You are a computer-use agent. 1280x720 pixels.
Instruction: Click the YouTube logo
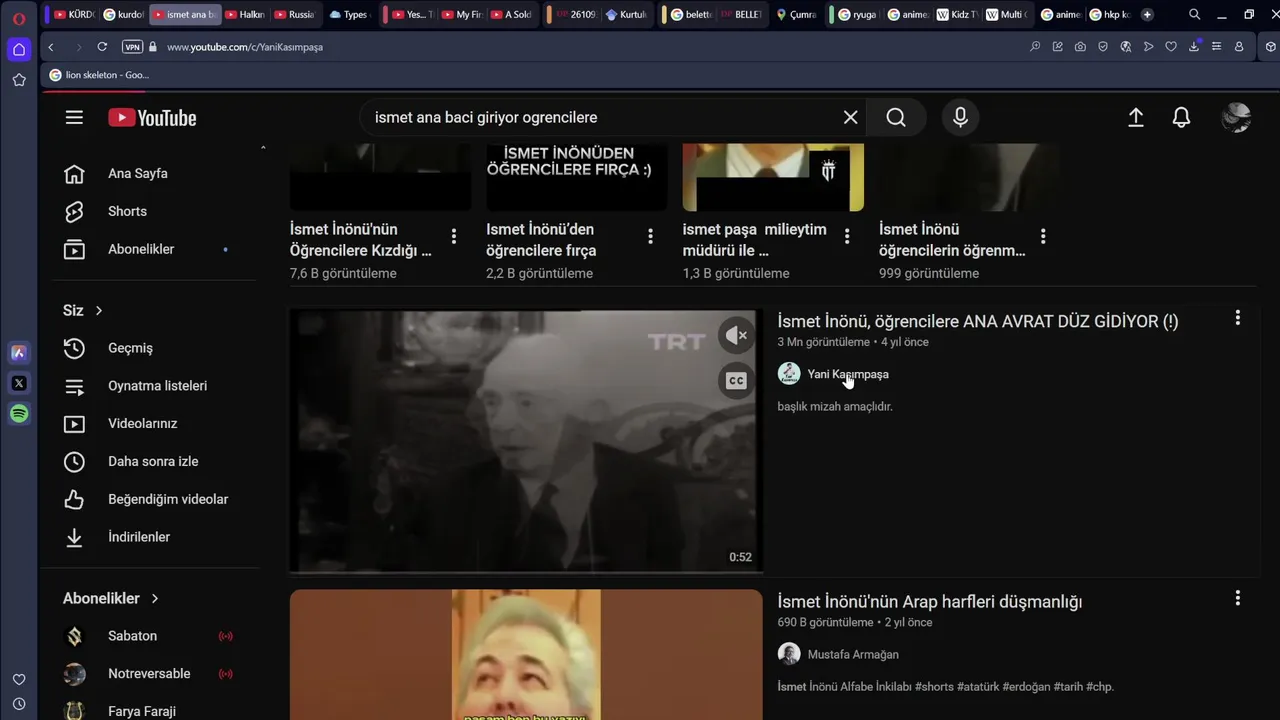(x=152, y=118)
